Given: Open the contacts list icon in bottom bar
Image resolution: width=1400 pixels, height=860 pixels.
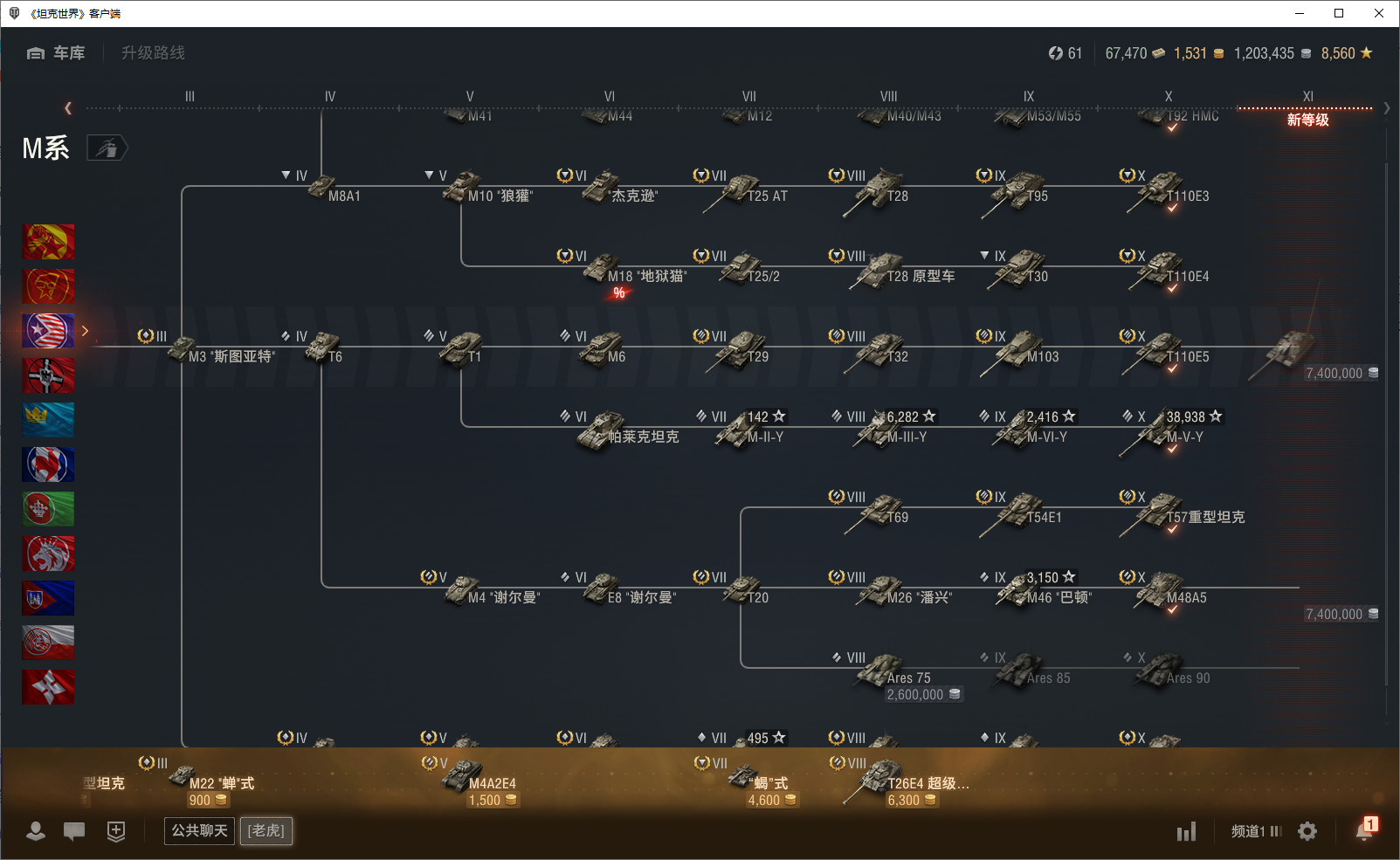Looking at the screenshot, I should click(36, 831).
